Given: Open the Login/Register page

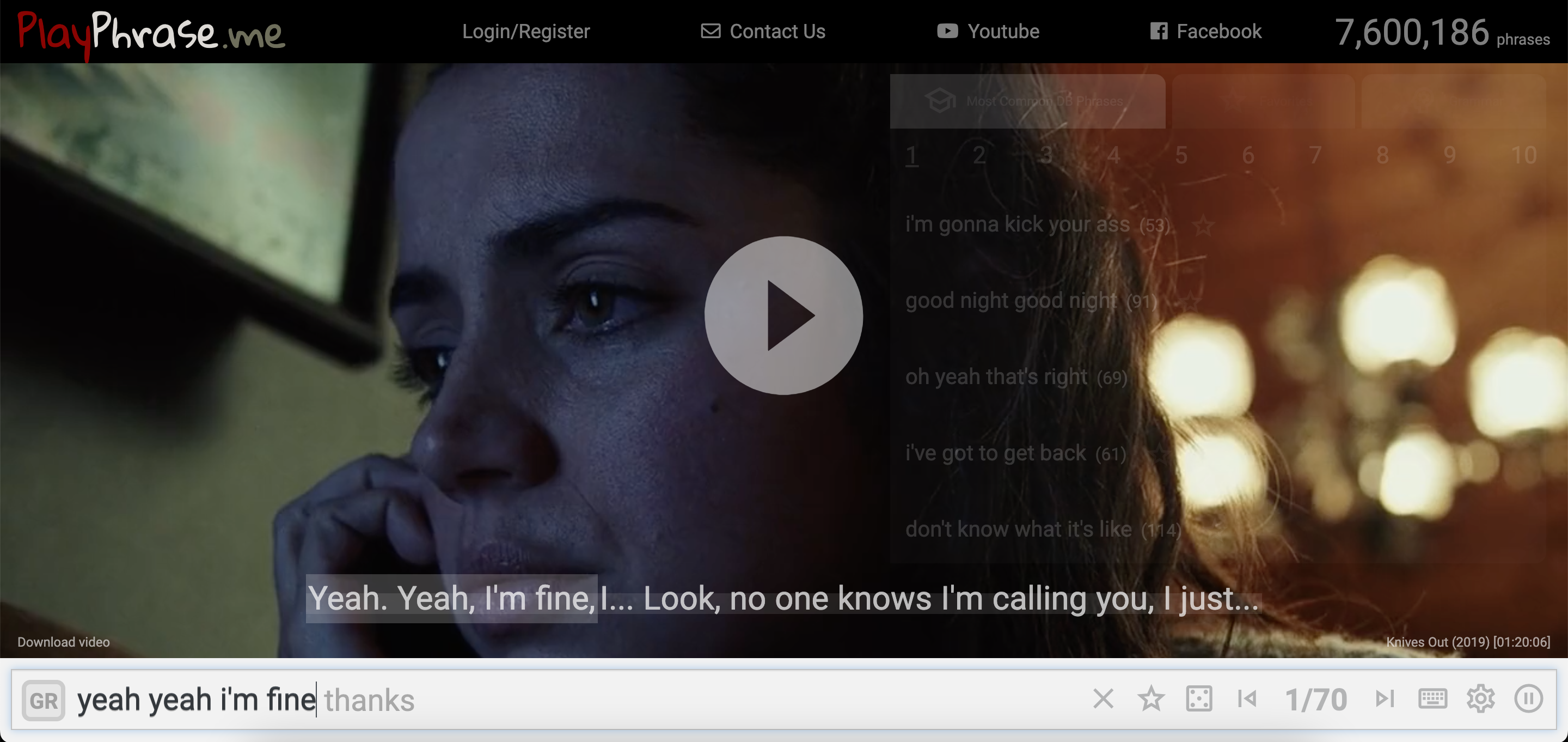Looking at the screenshot, I should point(526,31).
